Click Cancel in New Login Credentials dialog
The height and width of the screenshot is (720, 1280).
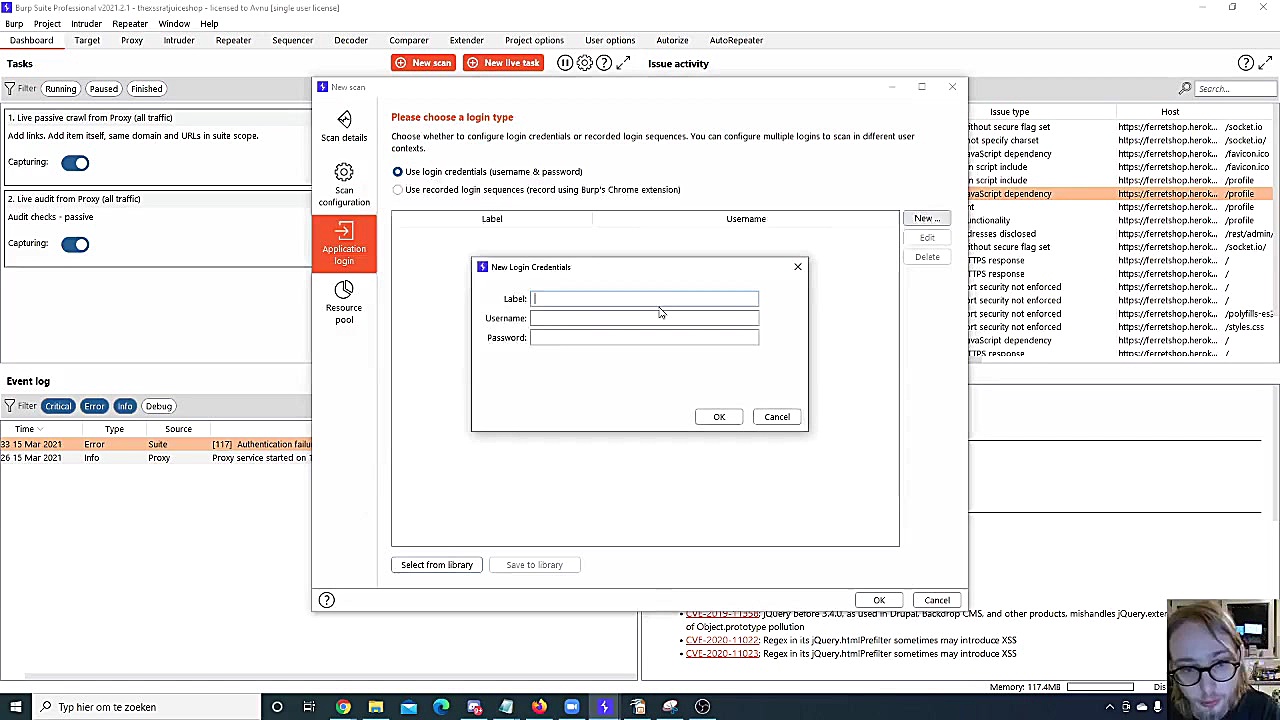(777, 417)
